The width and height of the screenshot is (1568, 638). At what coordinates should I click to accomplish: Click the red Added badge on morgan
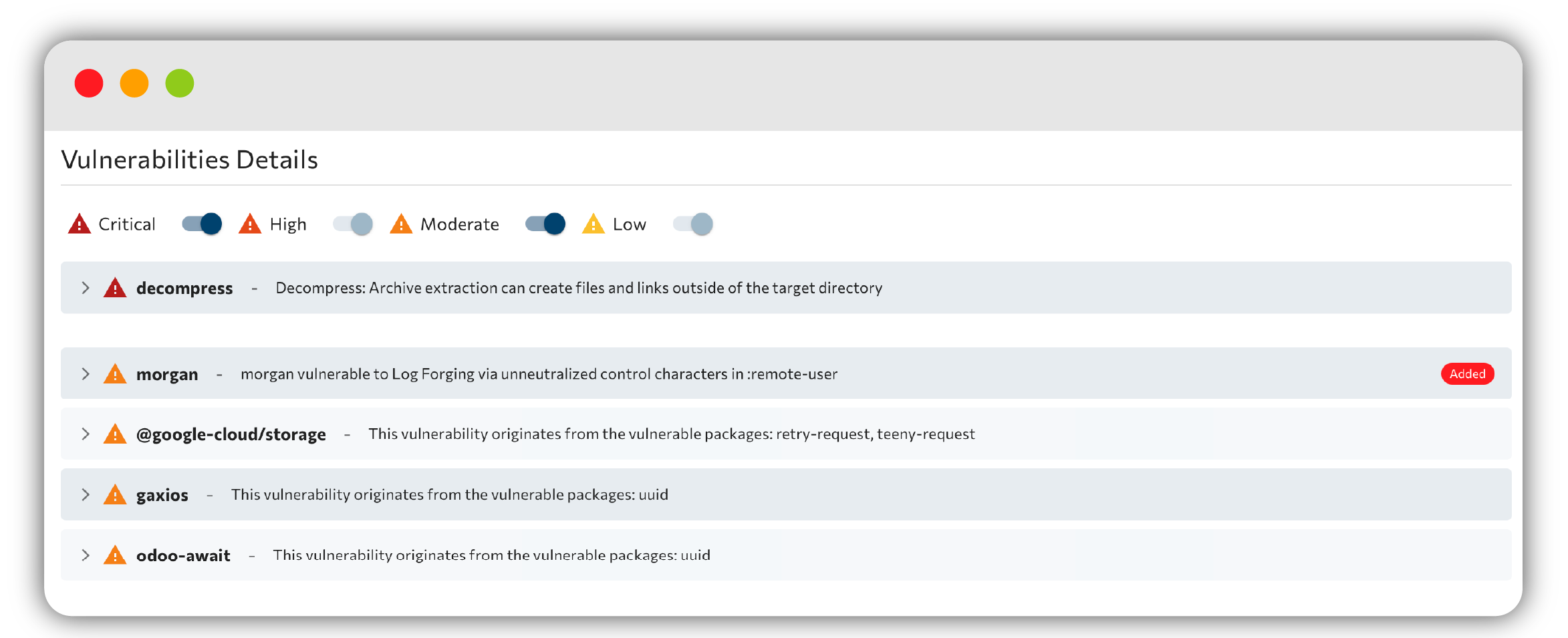(1468, 374)
